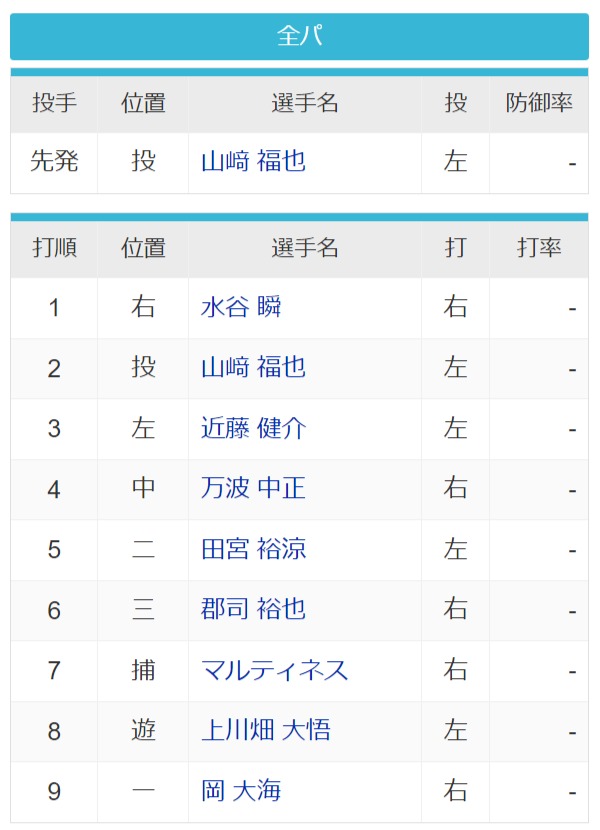
Task: Click the 捕 position cell for マルティネス
Action: click(143, 671)
